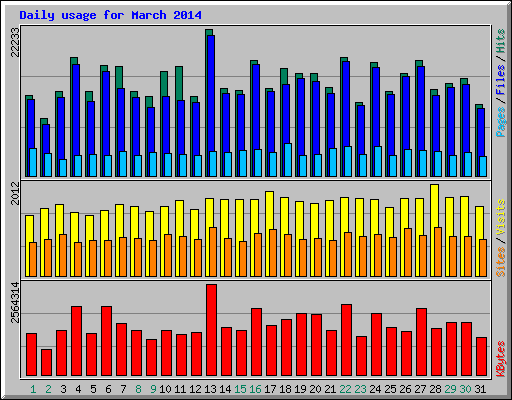Select the tallest blue Files bar for day 13
Image resolution: width=512 pixels, height=400 pixels.
211,93
